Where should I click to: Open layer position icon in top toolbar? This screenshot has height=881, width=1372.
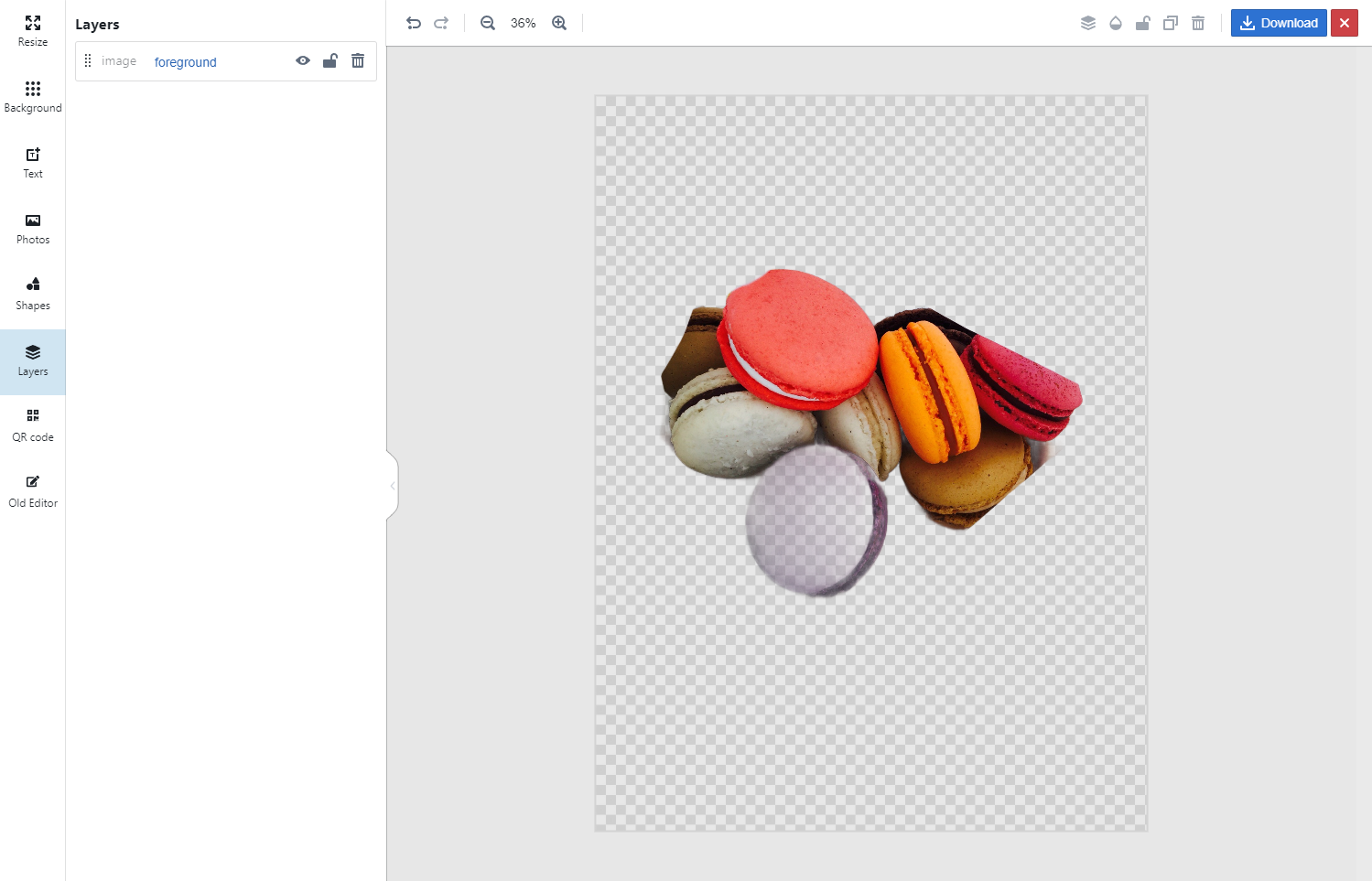point(1088,23)
